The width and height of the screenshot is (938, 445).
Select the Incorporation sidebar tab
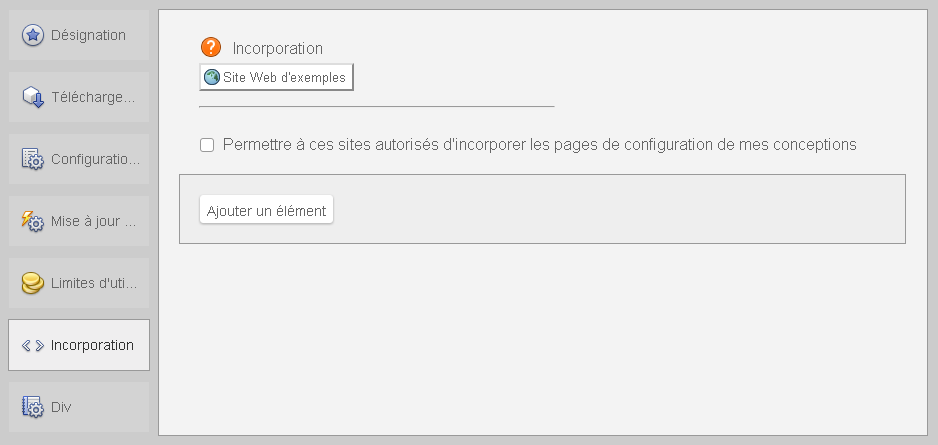pos(79,345)
